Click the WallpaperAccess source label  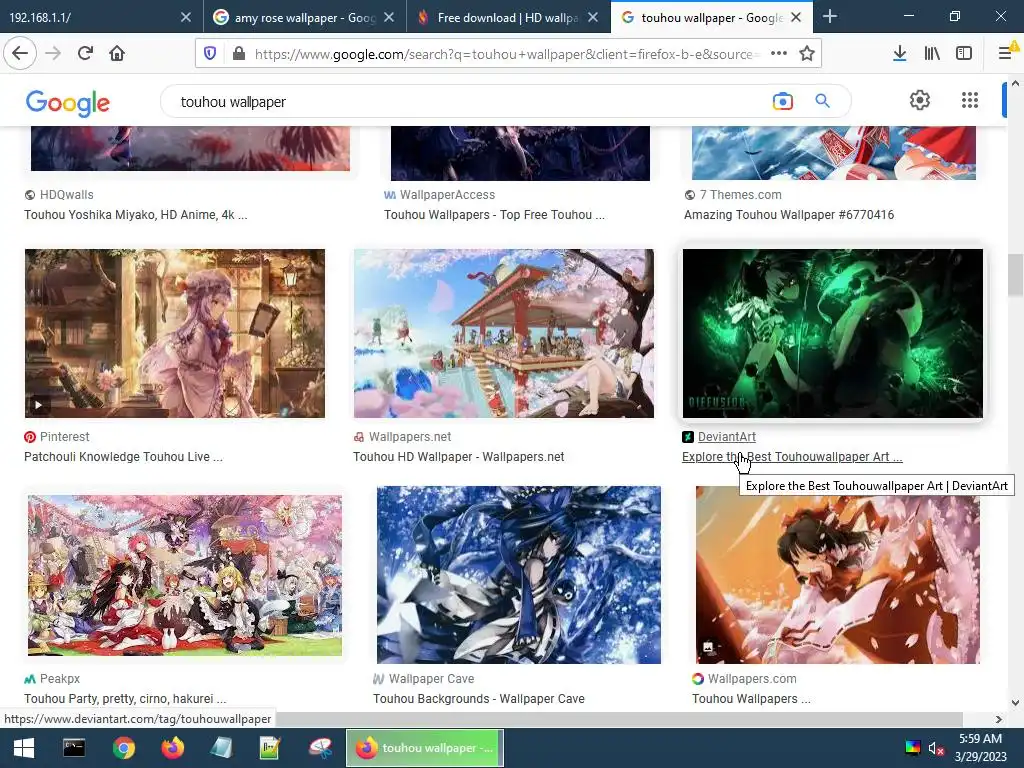tap(447, 195)
